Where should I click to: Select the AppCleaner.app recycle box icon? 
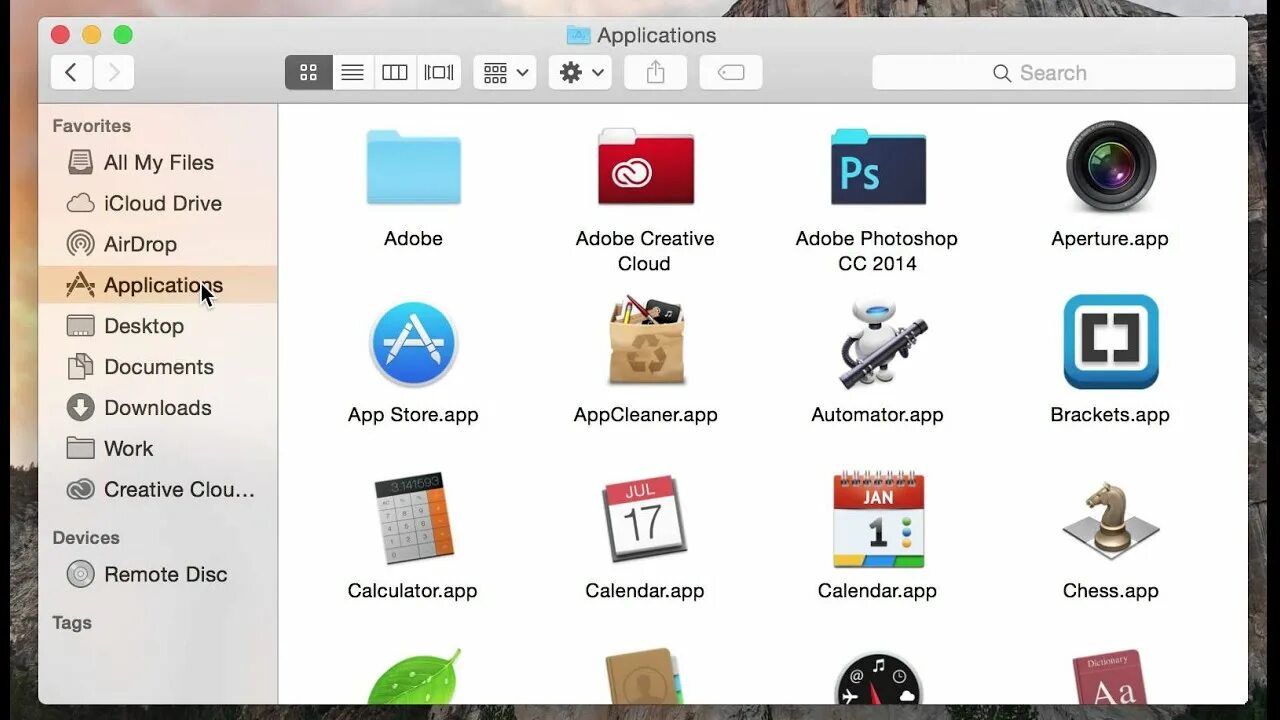pos(646,341)
